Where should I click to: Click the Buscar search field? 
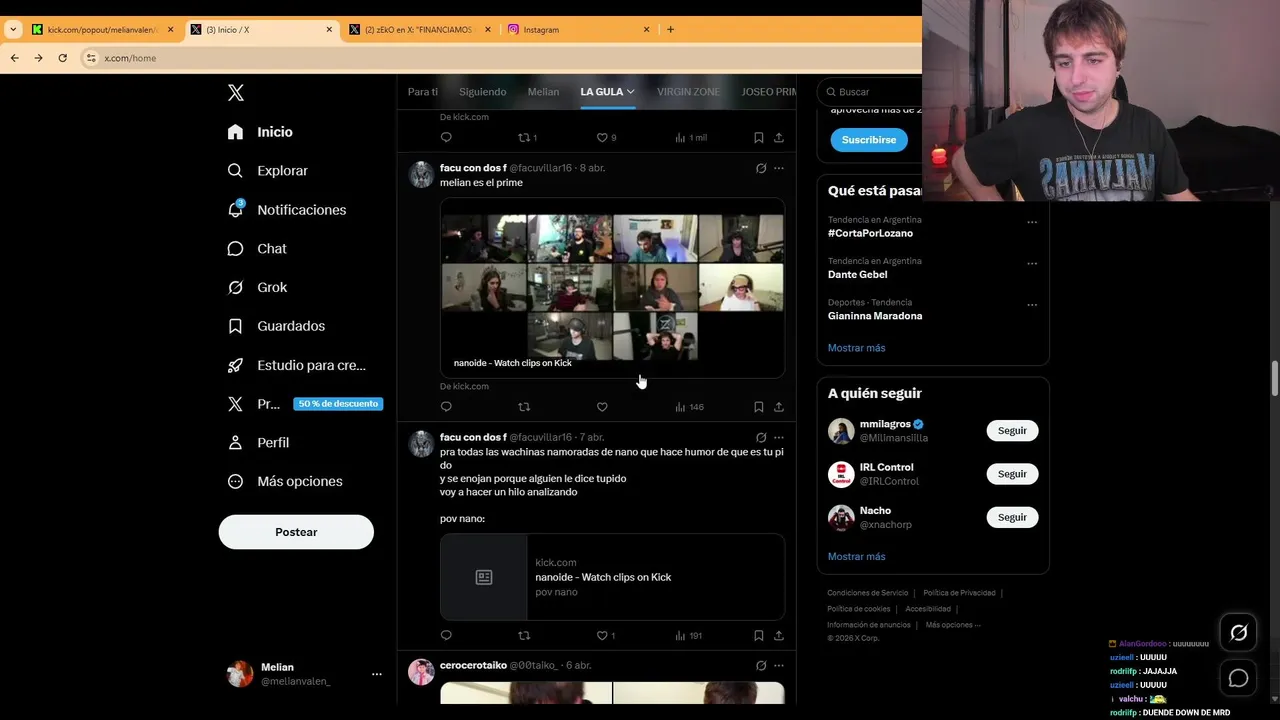click(872, 92)
